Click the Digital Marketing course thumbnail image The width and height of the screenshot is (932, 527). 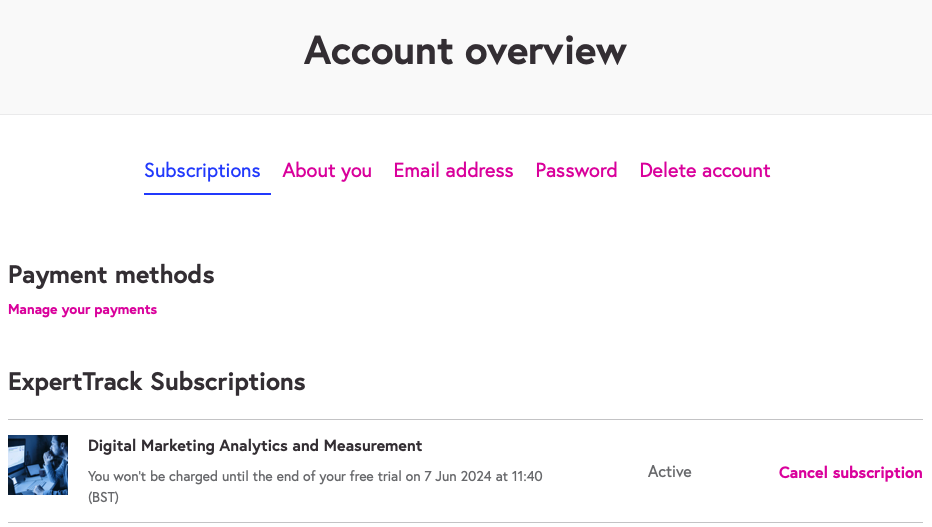pyautogui.click(x=38, y=465)
